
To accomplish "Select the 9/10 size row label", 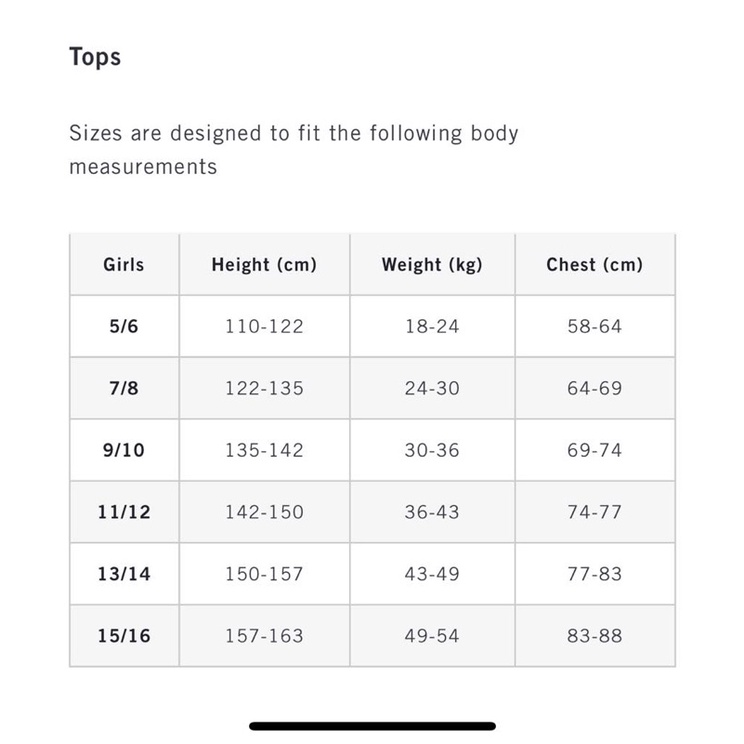I will coord(124,450).
